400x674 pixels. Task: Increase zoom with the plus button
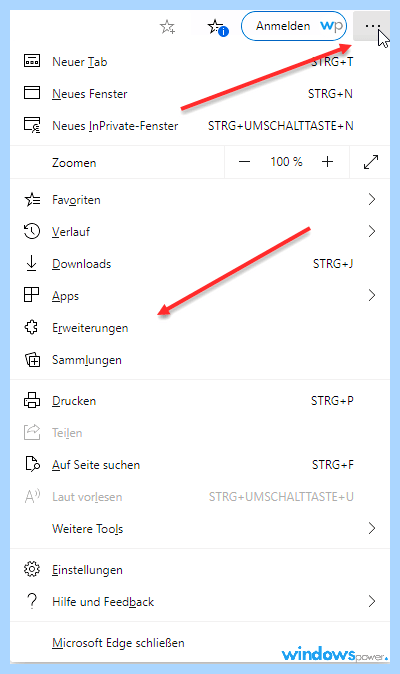(327, 162)
